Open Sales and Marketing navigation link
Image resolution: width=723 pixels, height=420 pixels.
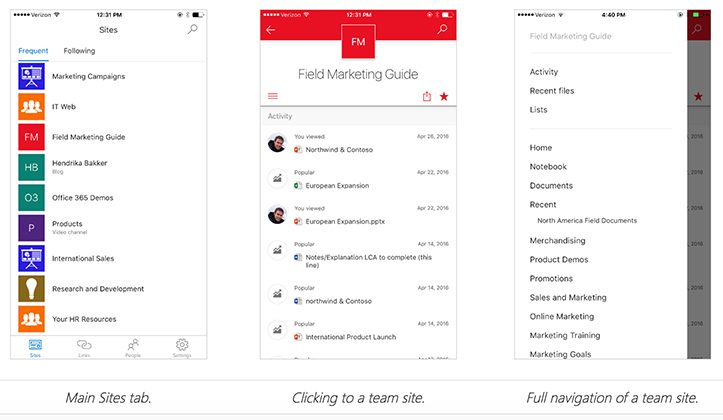tap(568, 297)
